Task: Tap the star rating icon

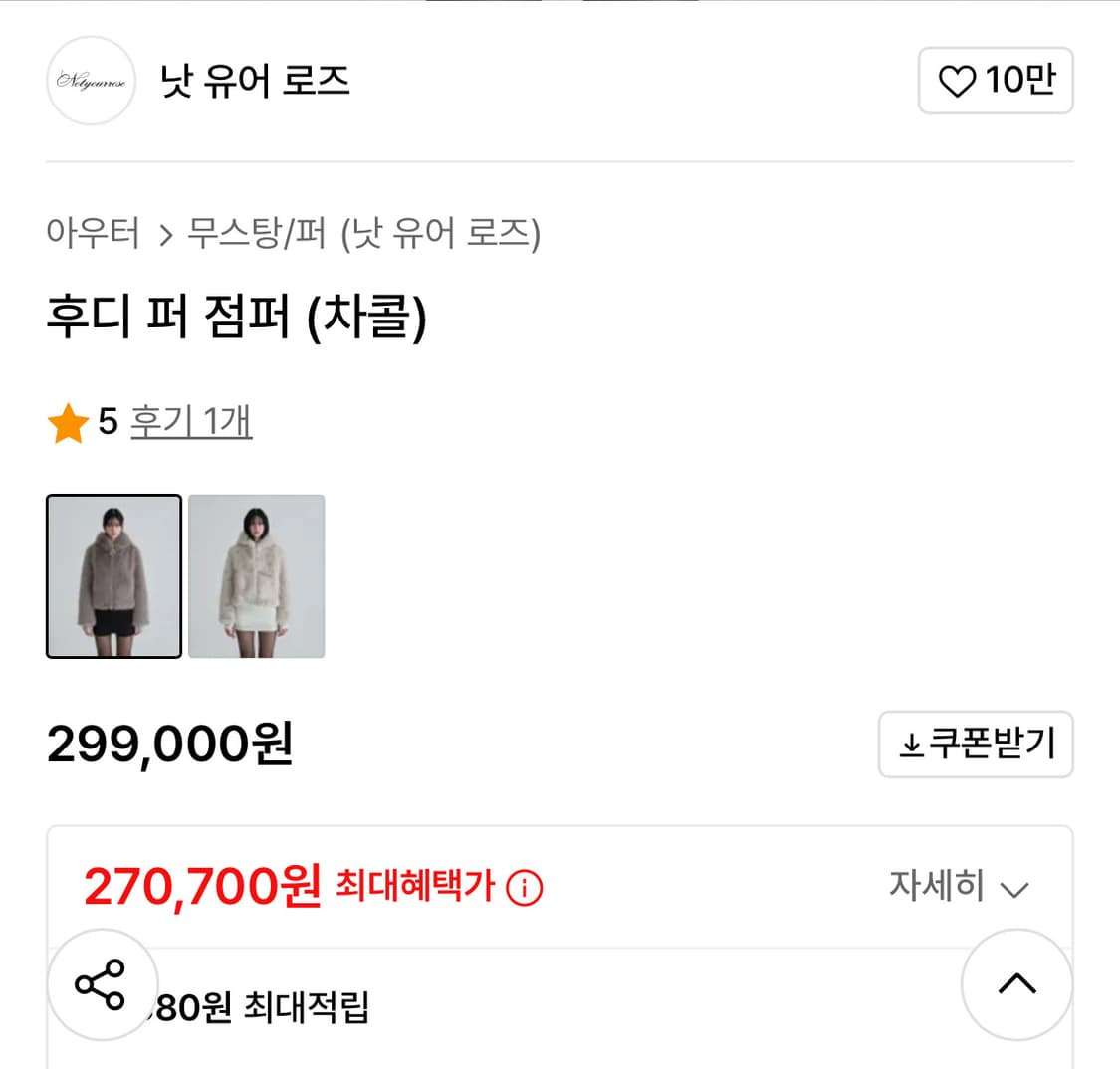Action: coord(68,422)
